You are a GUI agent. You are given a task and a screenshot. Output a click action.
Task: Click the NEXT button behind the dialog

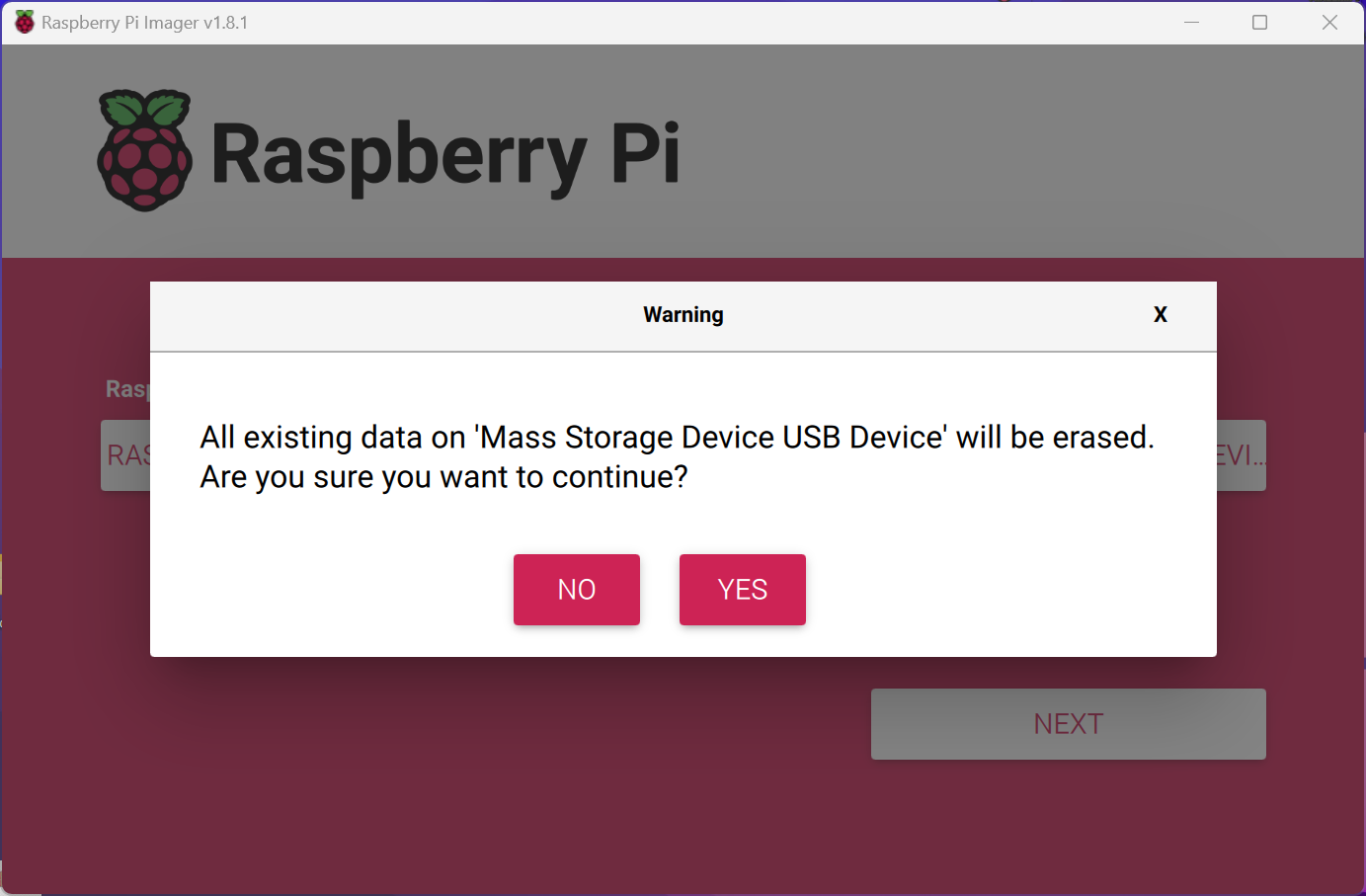coord(1068,724)
